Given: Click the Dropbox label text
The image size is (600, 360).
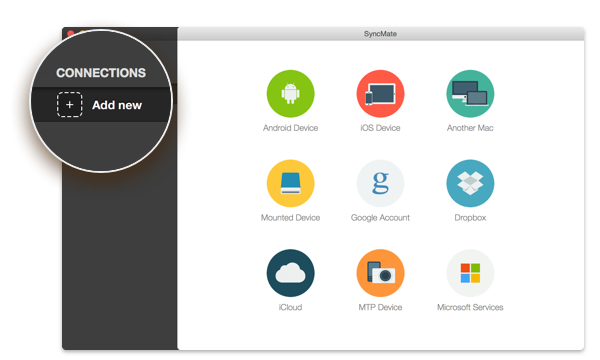Looking at the screenshot, I should click(x=470, y=218).
